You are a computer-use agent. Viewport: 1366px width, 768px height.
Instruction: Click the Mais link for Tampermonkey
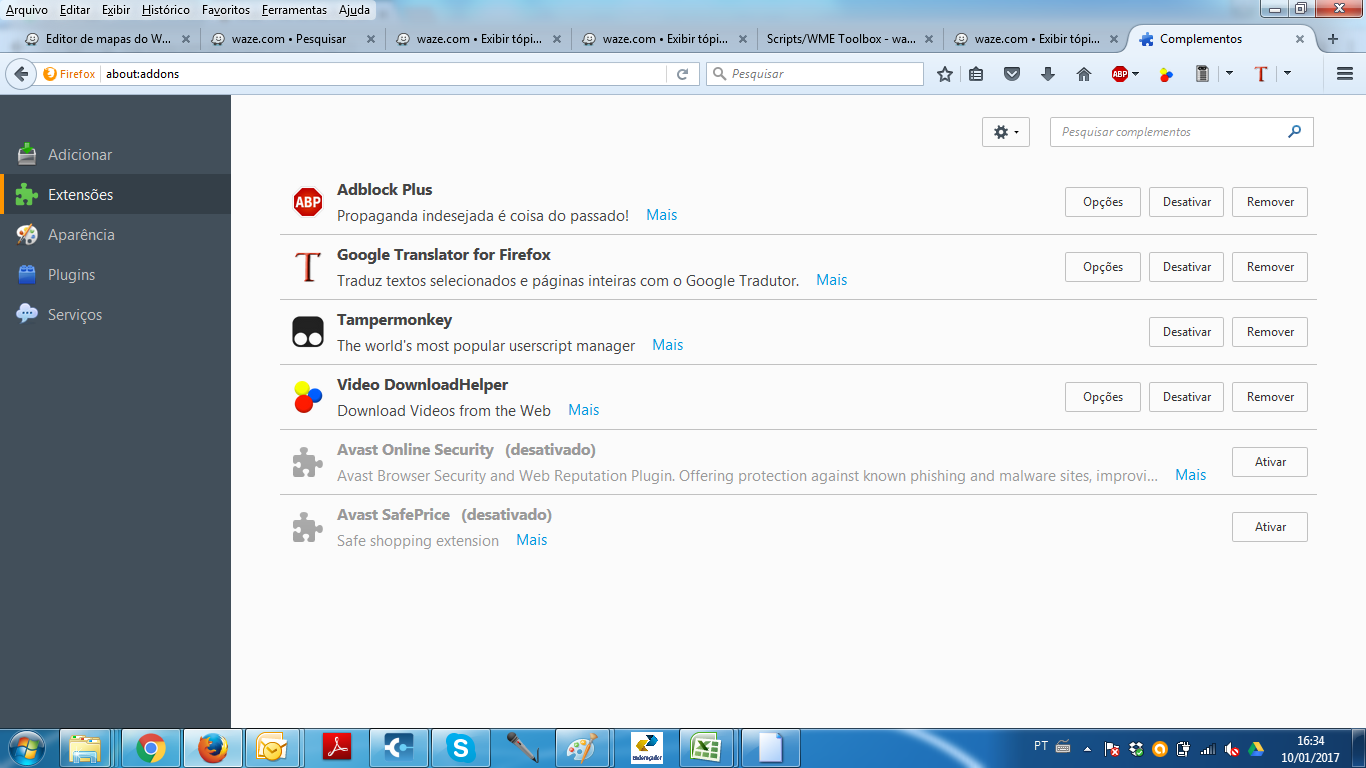(x=668, y=345)
